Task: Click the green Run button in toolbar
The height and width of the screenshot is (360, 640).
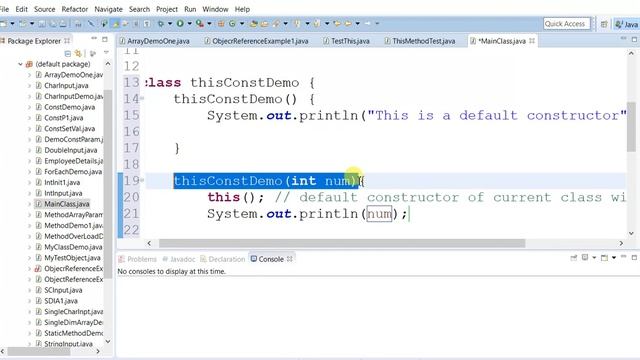Action: 180,24
